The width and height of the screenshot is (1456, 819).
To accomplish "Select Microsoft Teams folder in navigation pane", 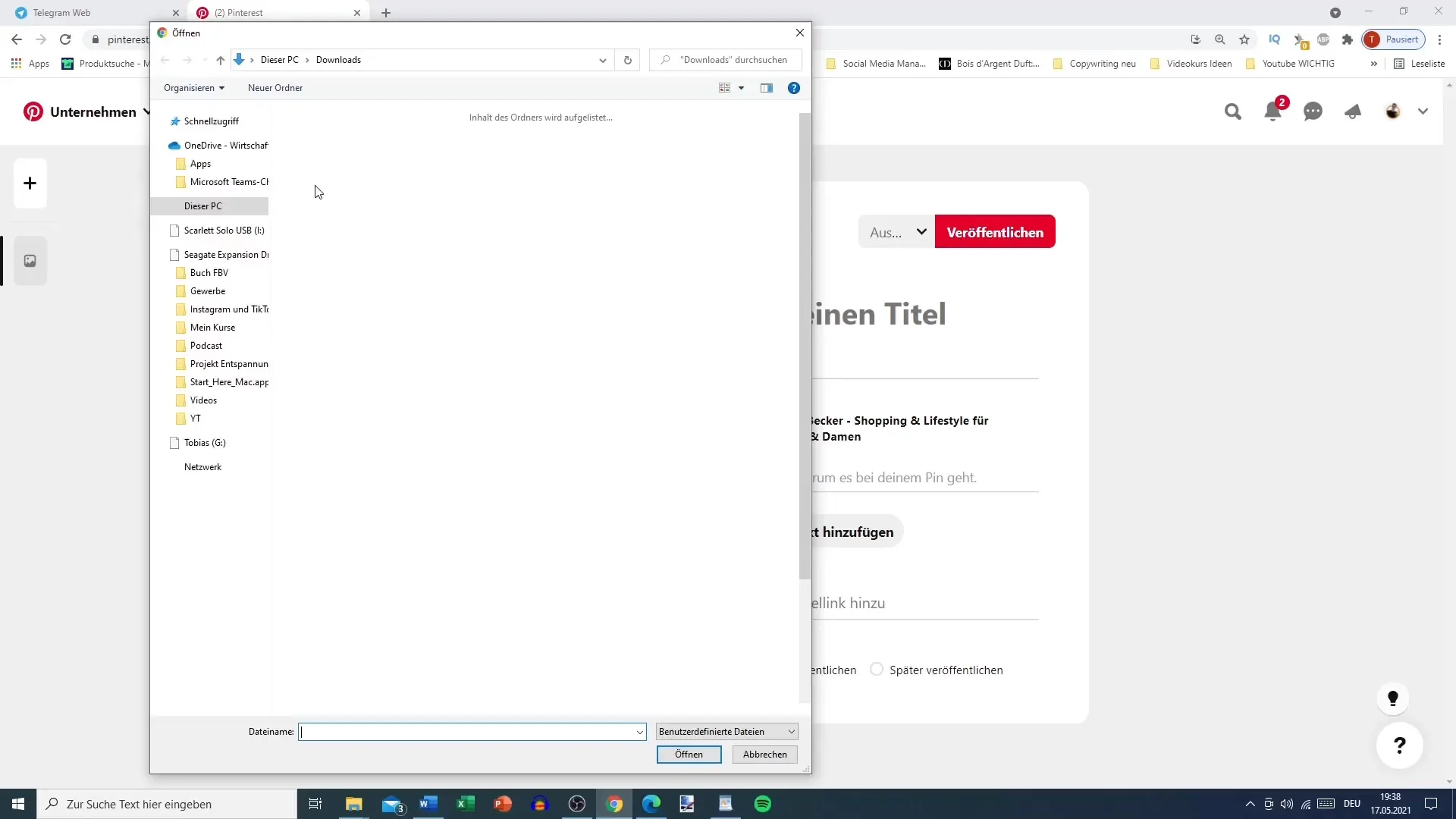I will (221, 182).
